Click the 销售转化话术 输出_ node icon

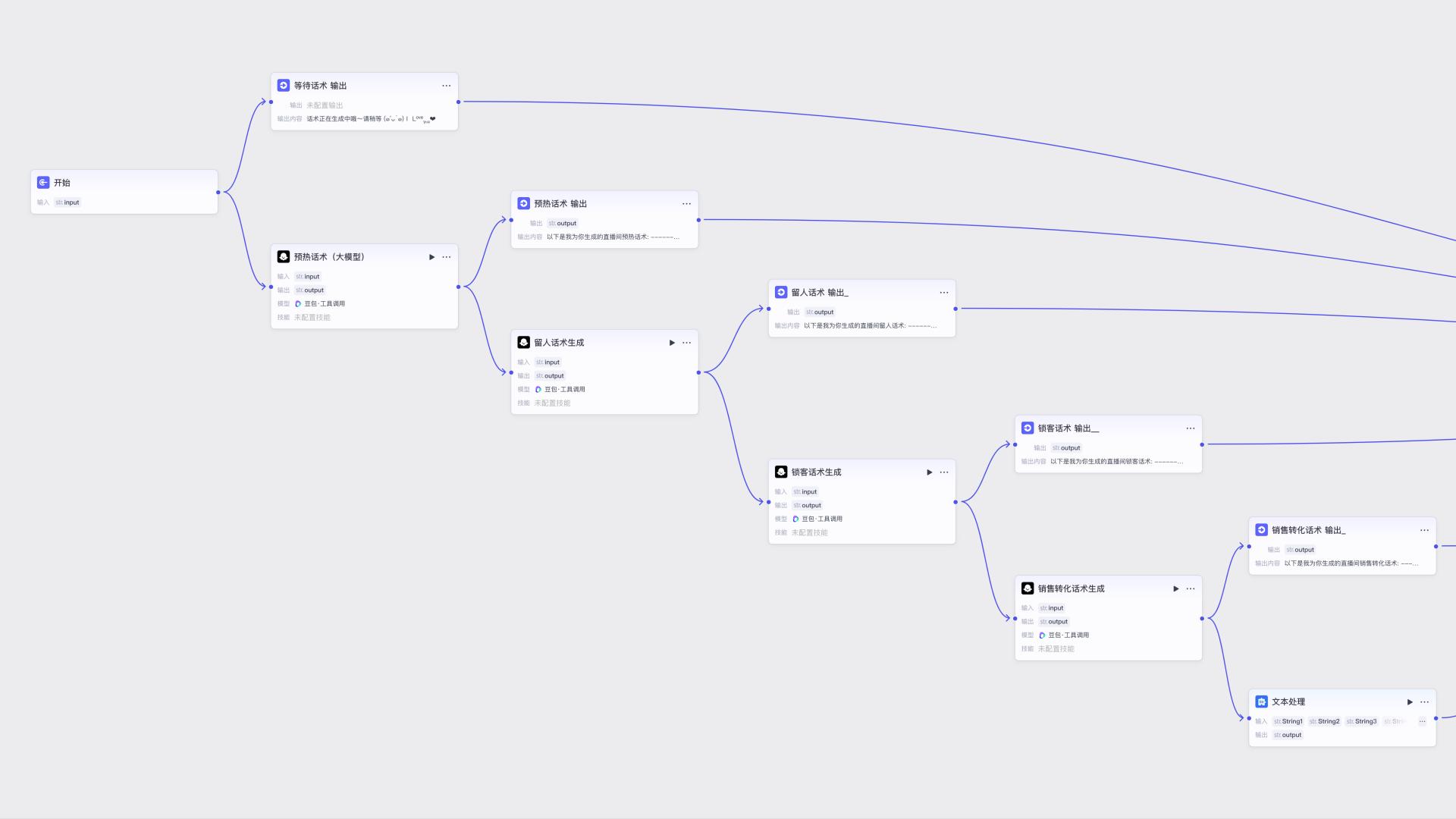pos(1261,530)
